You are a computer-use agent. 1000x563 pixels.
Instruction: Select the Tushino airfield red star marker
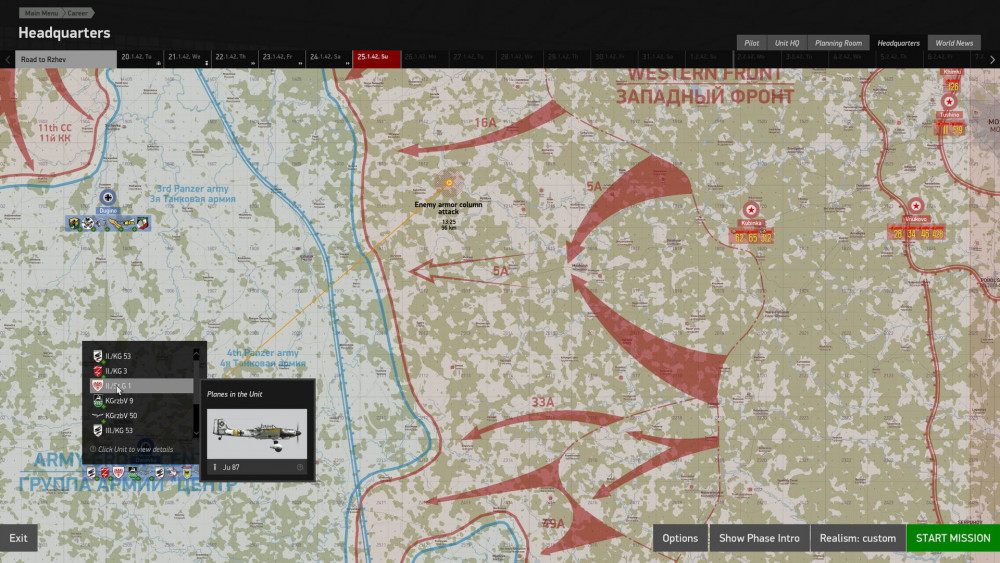(949, 101)
